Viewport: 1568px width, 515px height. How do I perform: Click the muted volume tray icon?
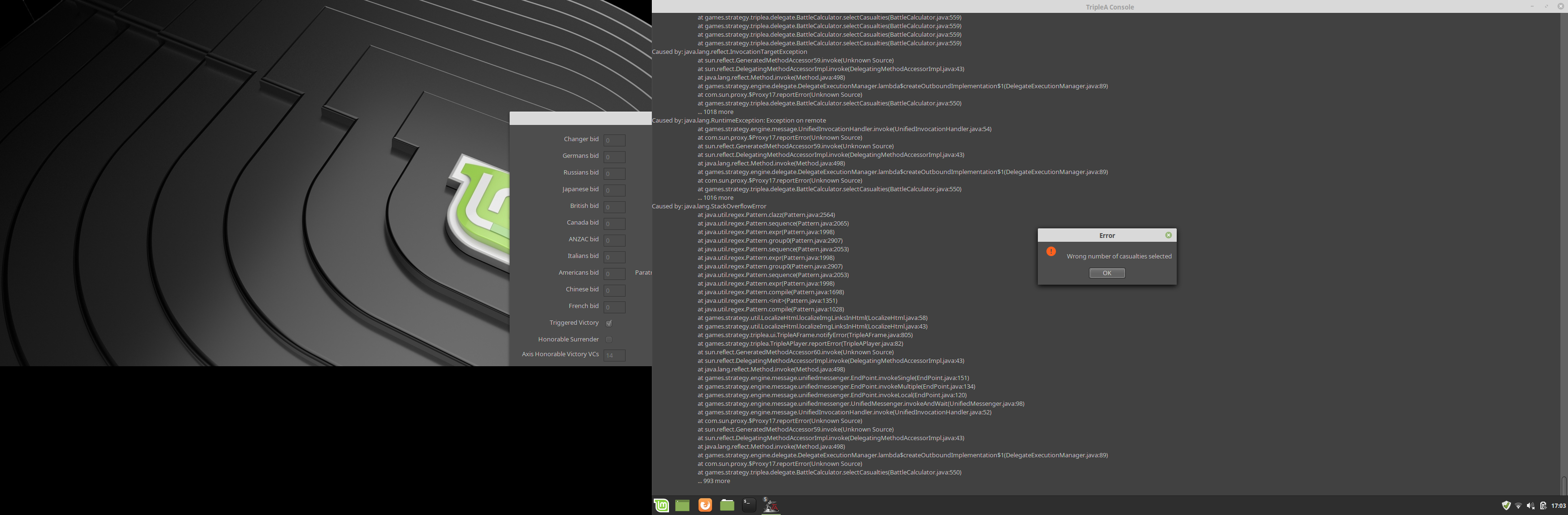pos(1530,506)
